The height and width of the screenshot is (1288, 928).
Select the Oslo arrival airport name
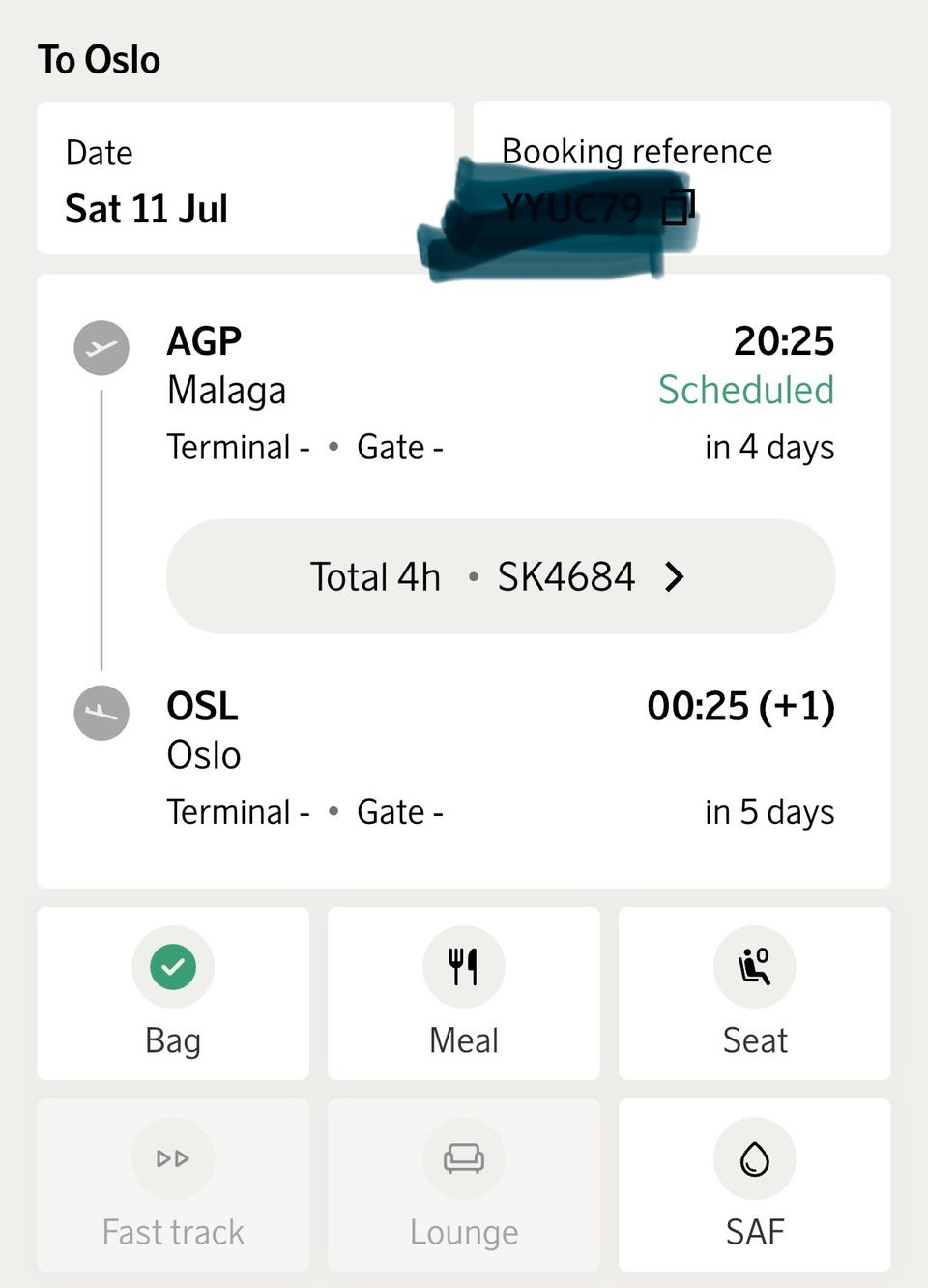(204, 755)
